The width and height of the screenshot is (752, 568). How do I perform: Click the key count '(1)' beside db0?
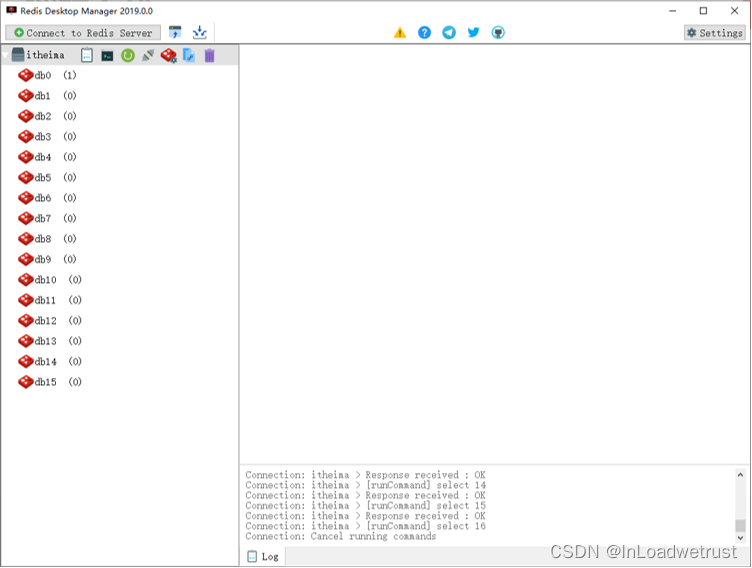click(70, 75)
